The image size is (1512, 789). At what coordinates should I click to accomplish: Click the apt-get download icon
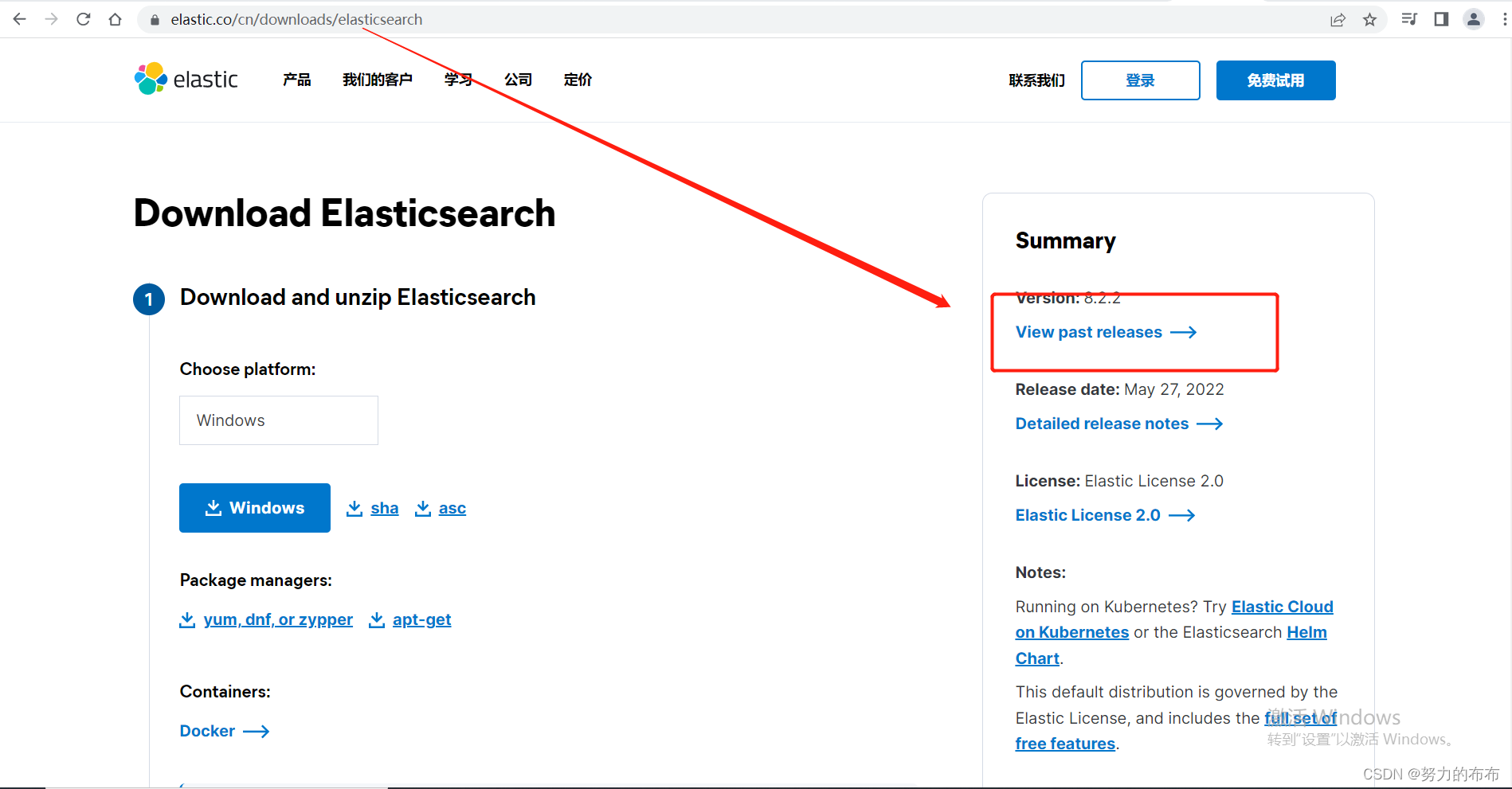pos(377,619)
